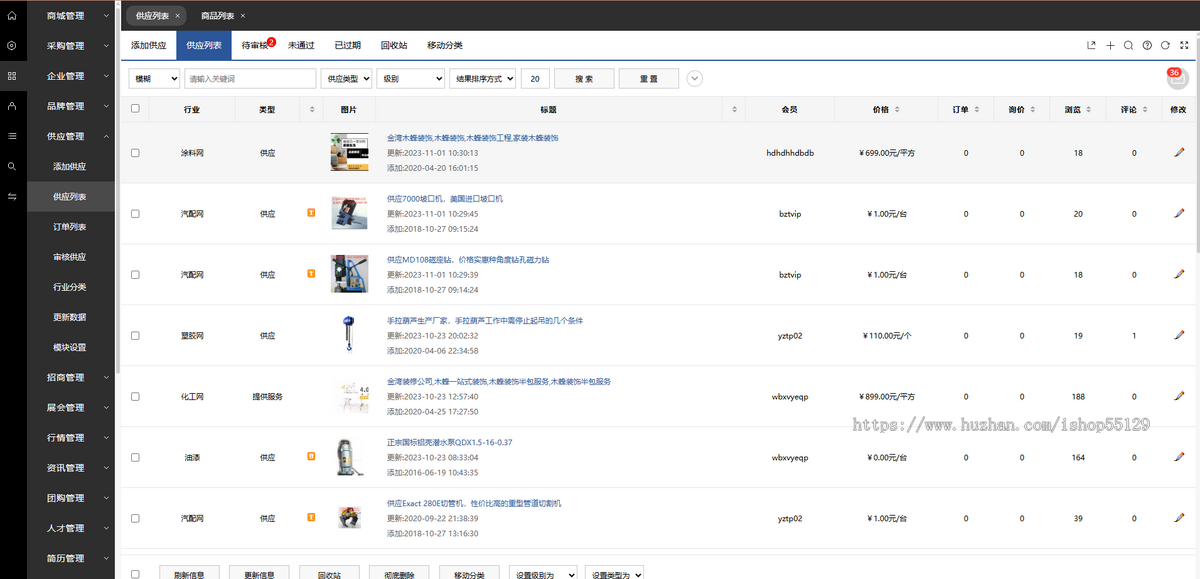Viewport: 1200px width, 579px height.
Task: Switch to the 已过期 tab
Action: pos(347,45)
